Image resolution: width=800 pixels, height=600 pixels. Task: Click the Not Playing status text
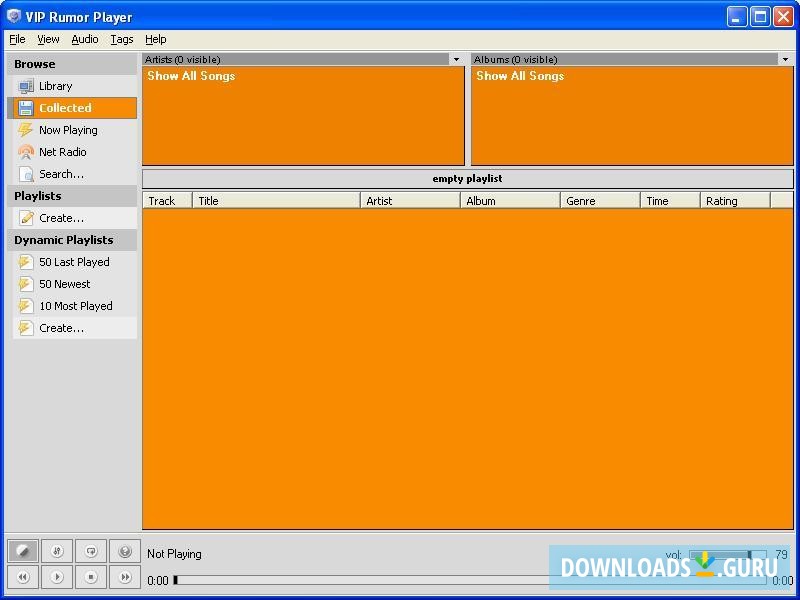coord(174,554)
